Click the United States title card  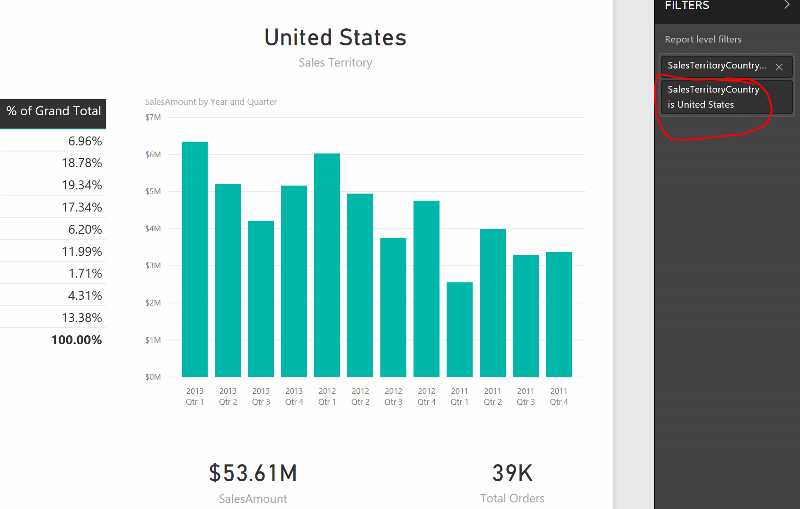(335, 38)
